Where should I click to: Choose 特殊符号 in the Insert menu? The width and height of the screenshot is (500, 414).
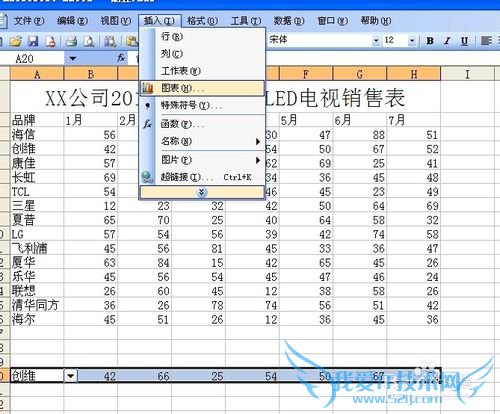click(x=202, y=106)
